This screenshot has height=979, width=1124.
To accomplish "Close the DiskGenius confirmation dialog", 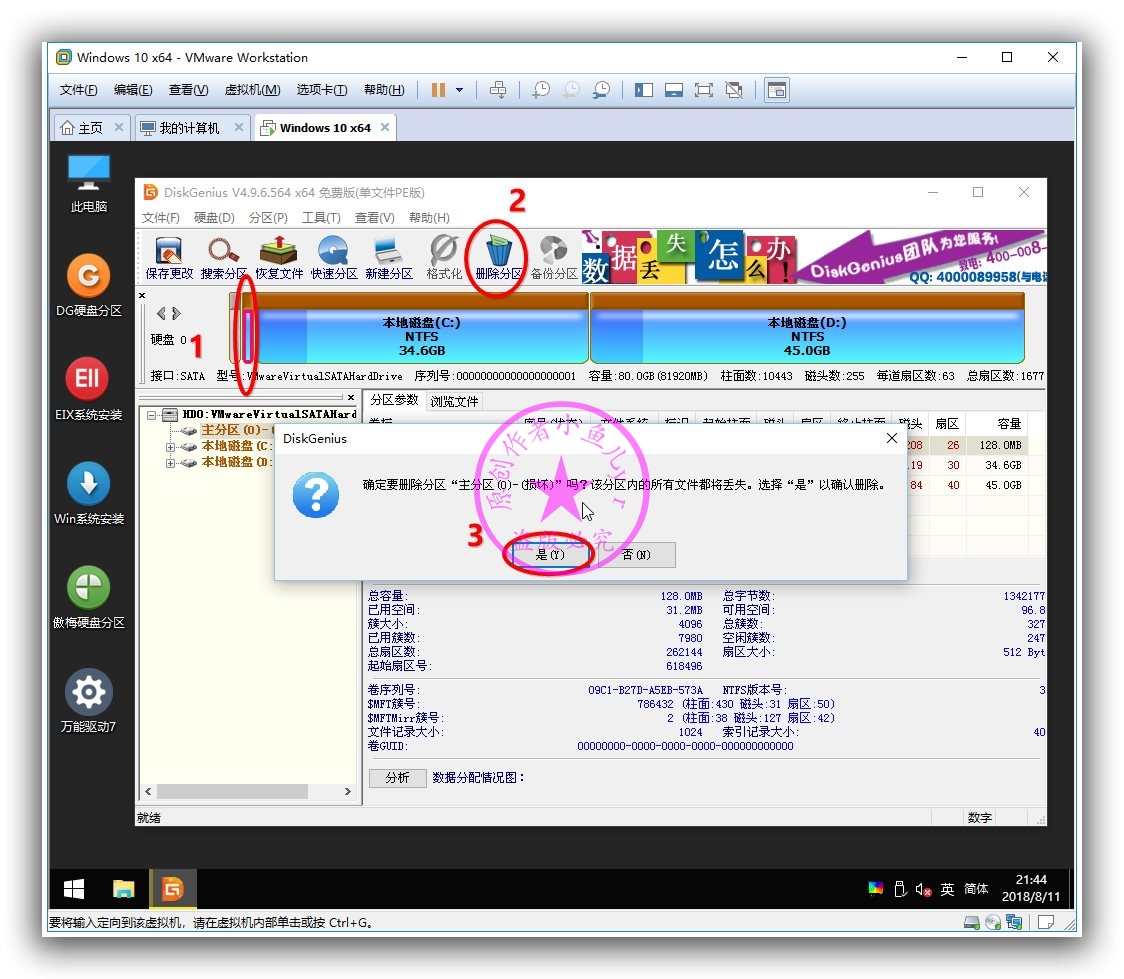I will (892, 438).
